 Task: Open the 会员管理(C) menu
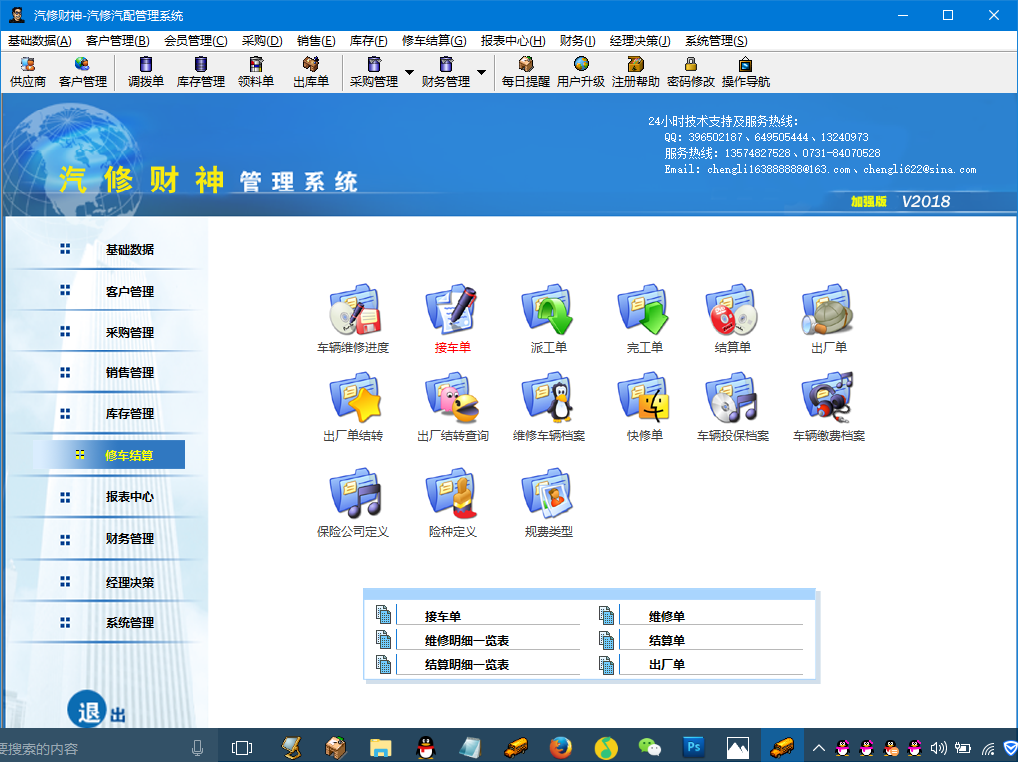(195, 41)
